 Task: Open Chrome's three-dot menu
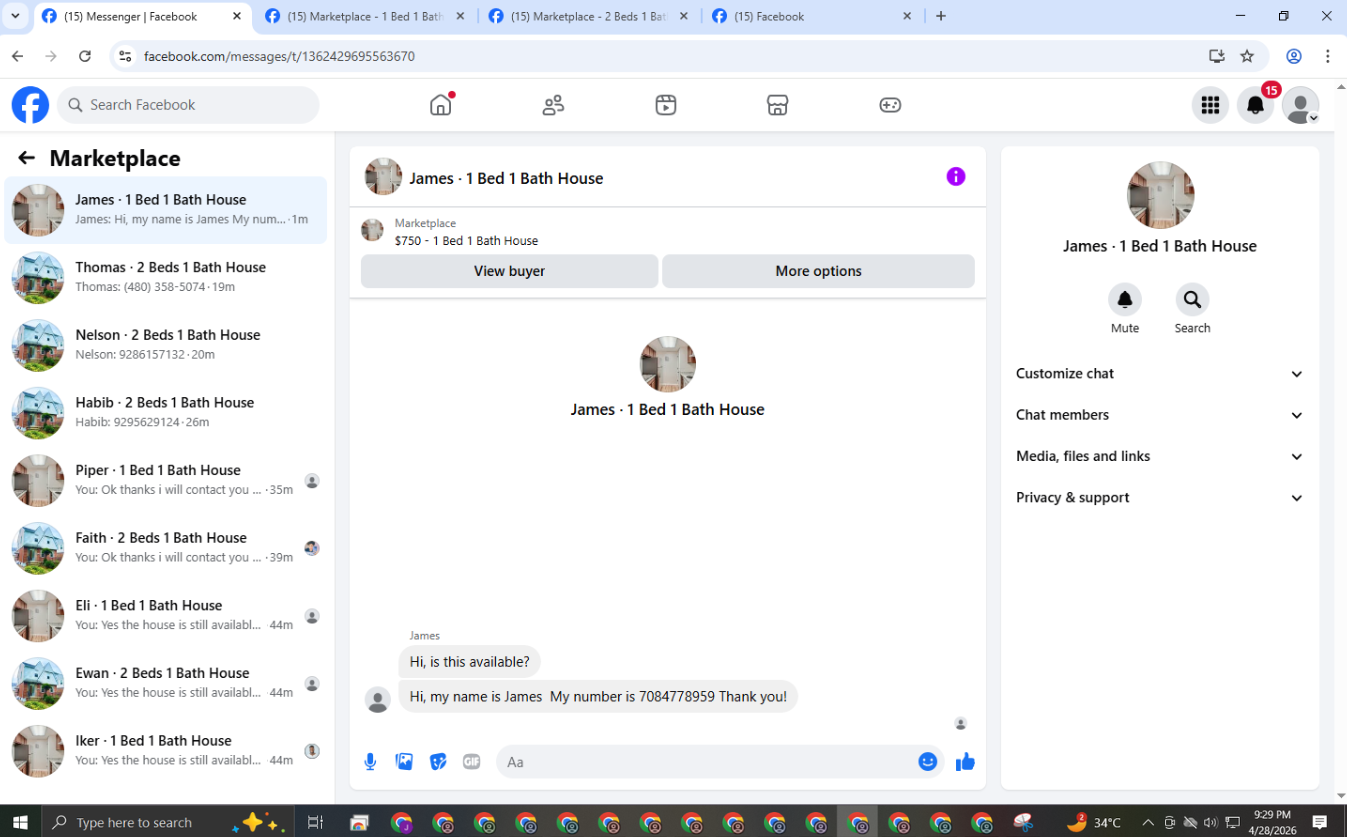click(x=1328, y=56)
